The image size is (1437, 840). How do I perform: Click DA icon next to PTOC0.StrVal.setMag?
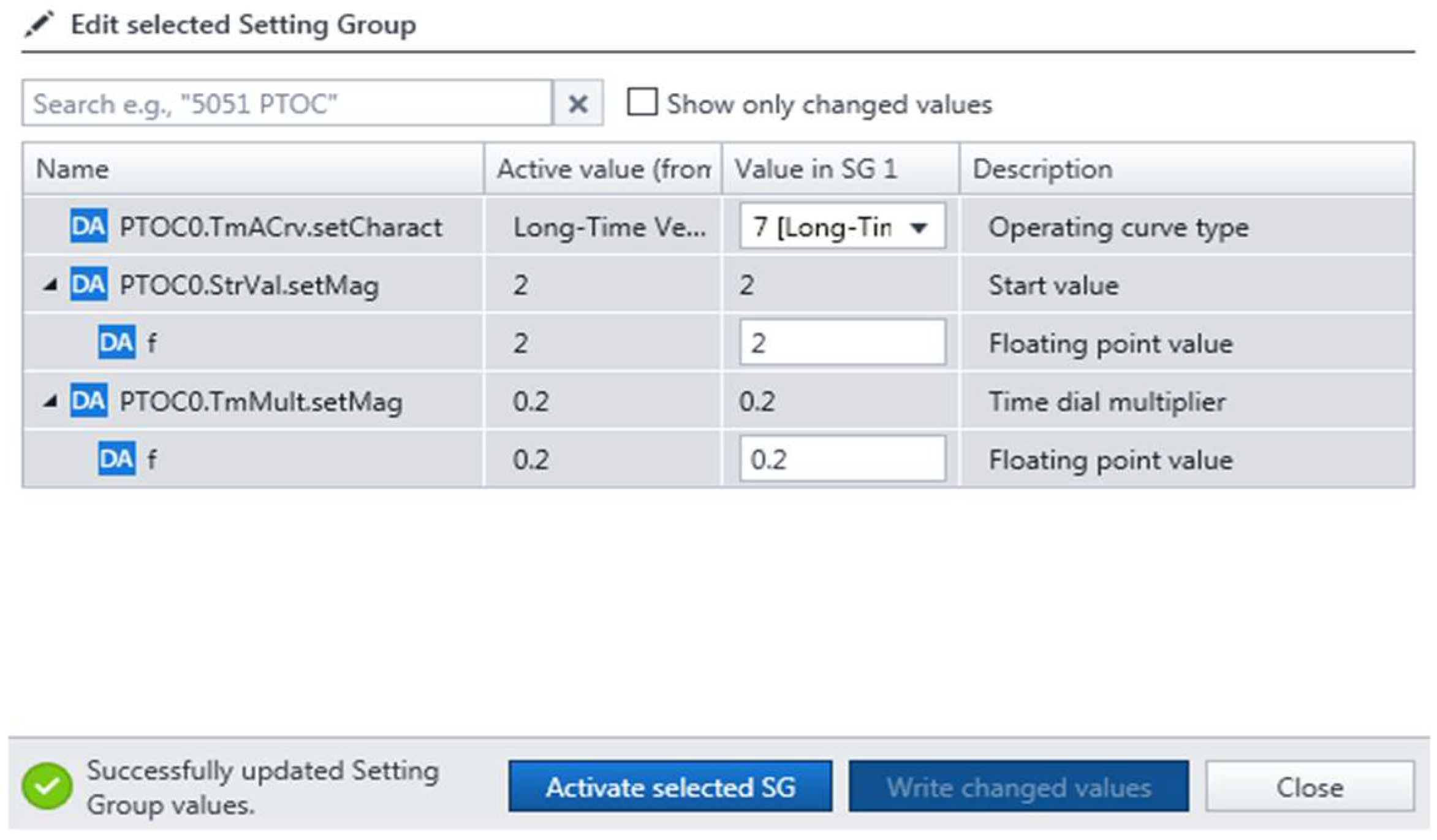click(88, 285)
